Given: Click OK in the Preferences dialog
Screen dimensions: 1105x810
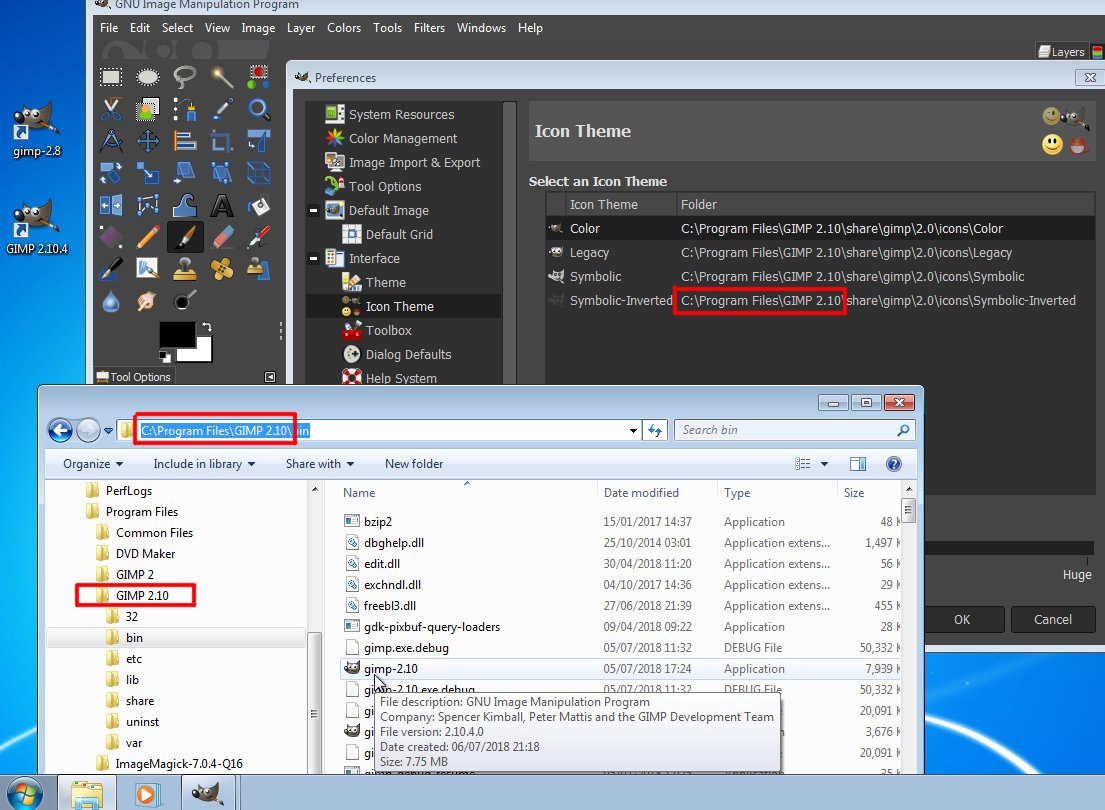Looking at the screenshot, I should pos(962,620).
